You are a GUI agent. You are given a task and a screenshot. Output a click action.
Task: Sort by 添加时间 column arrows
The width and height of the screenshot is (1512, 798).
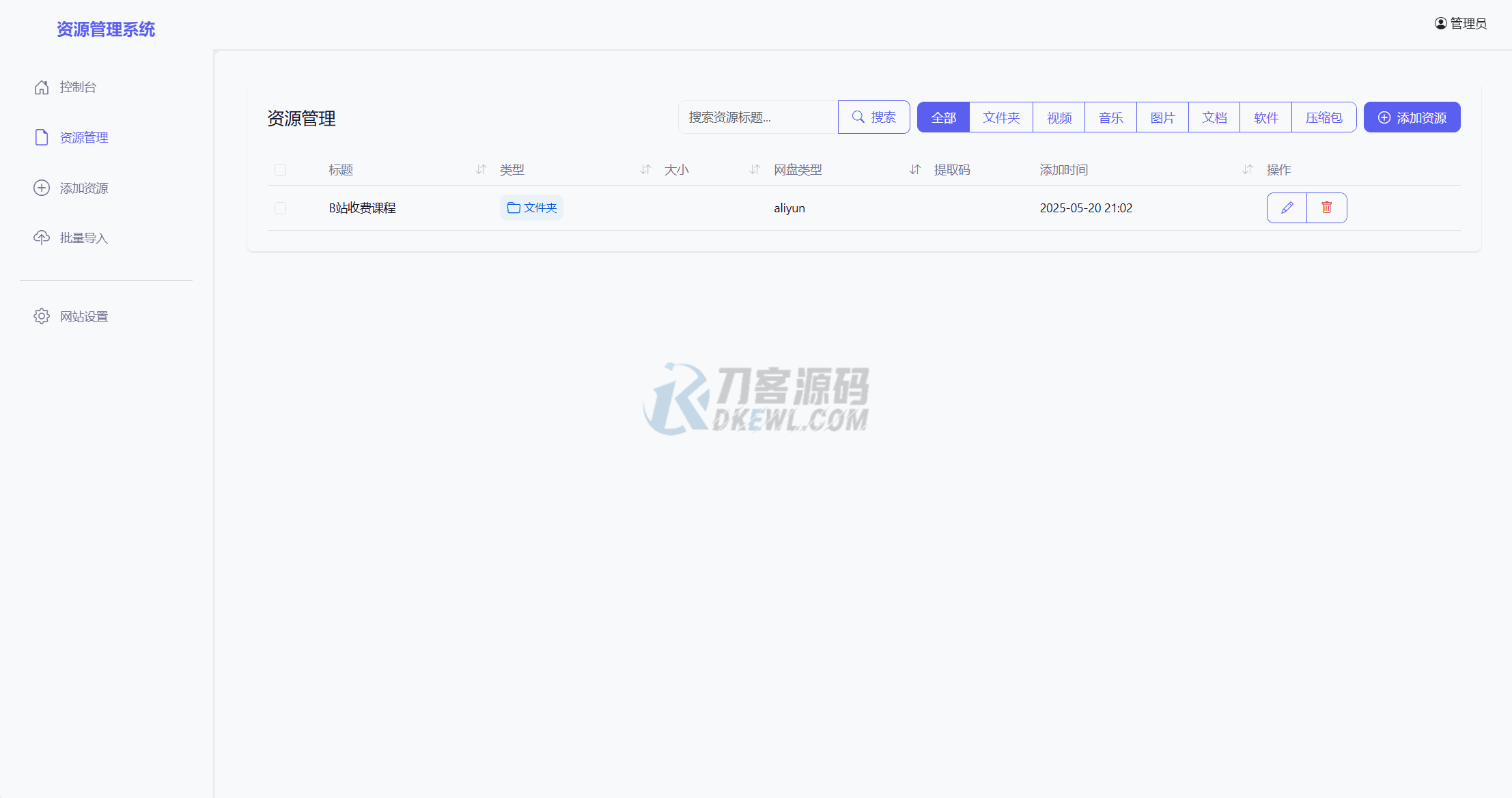(1248, 169)
